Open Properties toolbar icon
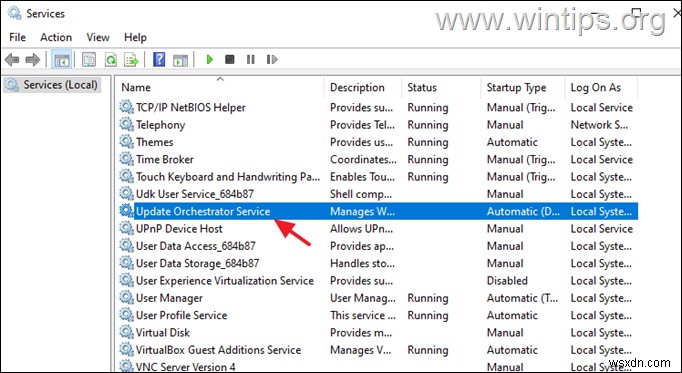 tap(89, 60)
